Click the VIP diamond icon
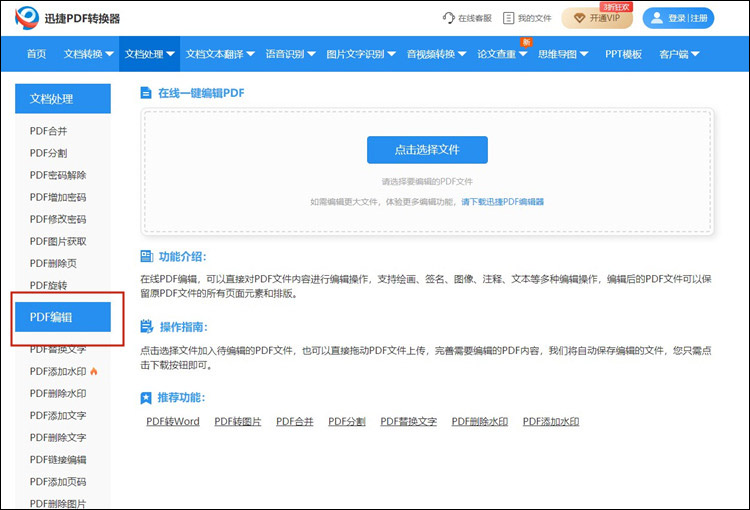The image size is (750, 510). click(x=579, y=18)
